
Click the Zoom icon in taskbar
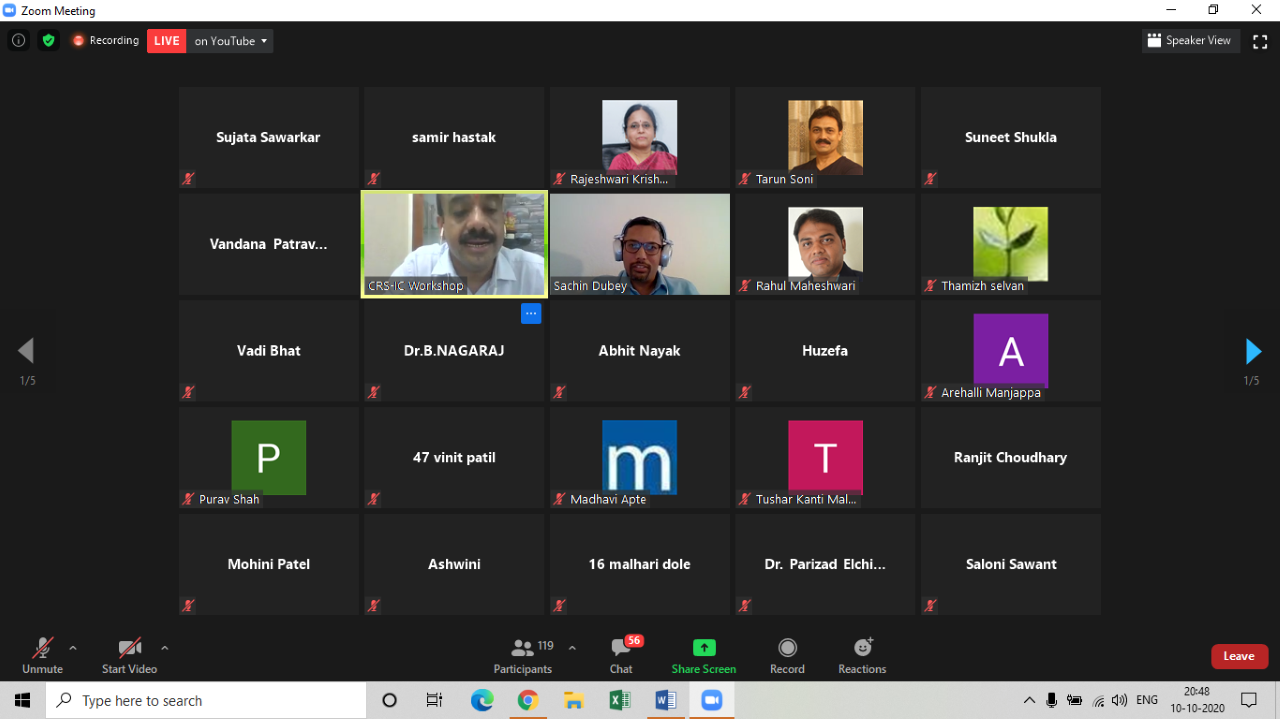[x=711, y=700]
